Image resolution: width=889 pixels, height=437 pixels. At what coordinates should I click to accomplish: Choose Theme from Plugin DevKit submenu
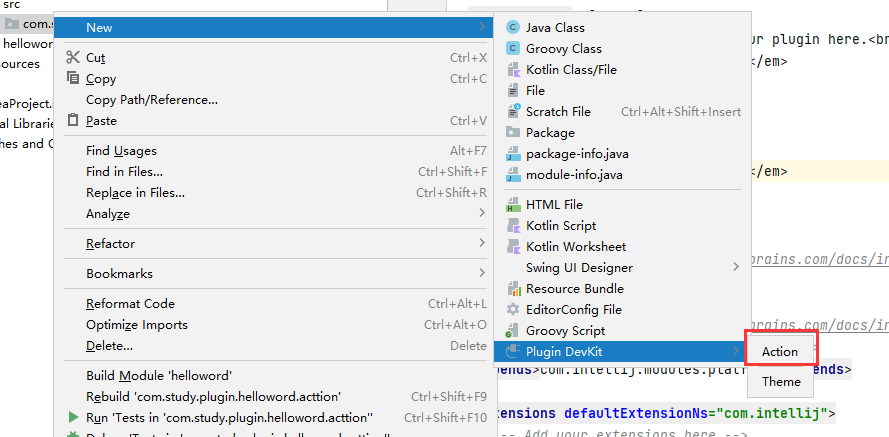point(781,381)
